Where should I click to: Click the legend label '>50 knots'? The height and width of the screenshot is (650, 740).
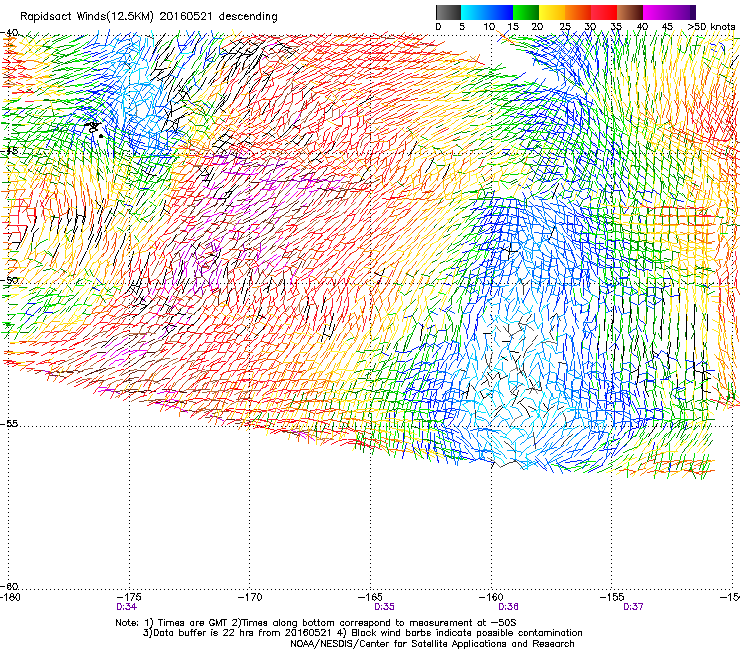711,27
